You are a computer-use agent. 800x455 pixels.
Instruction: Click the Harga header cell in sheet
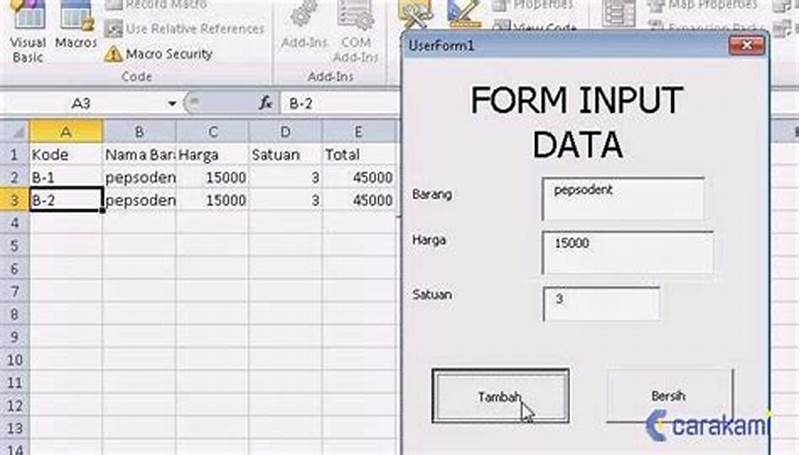click(x=213, y=154)
